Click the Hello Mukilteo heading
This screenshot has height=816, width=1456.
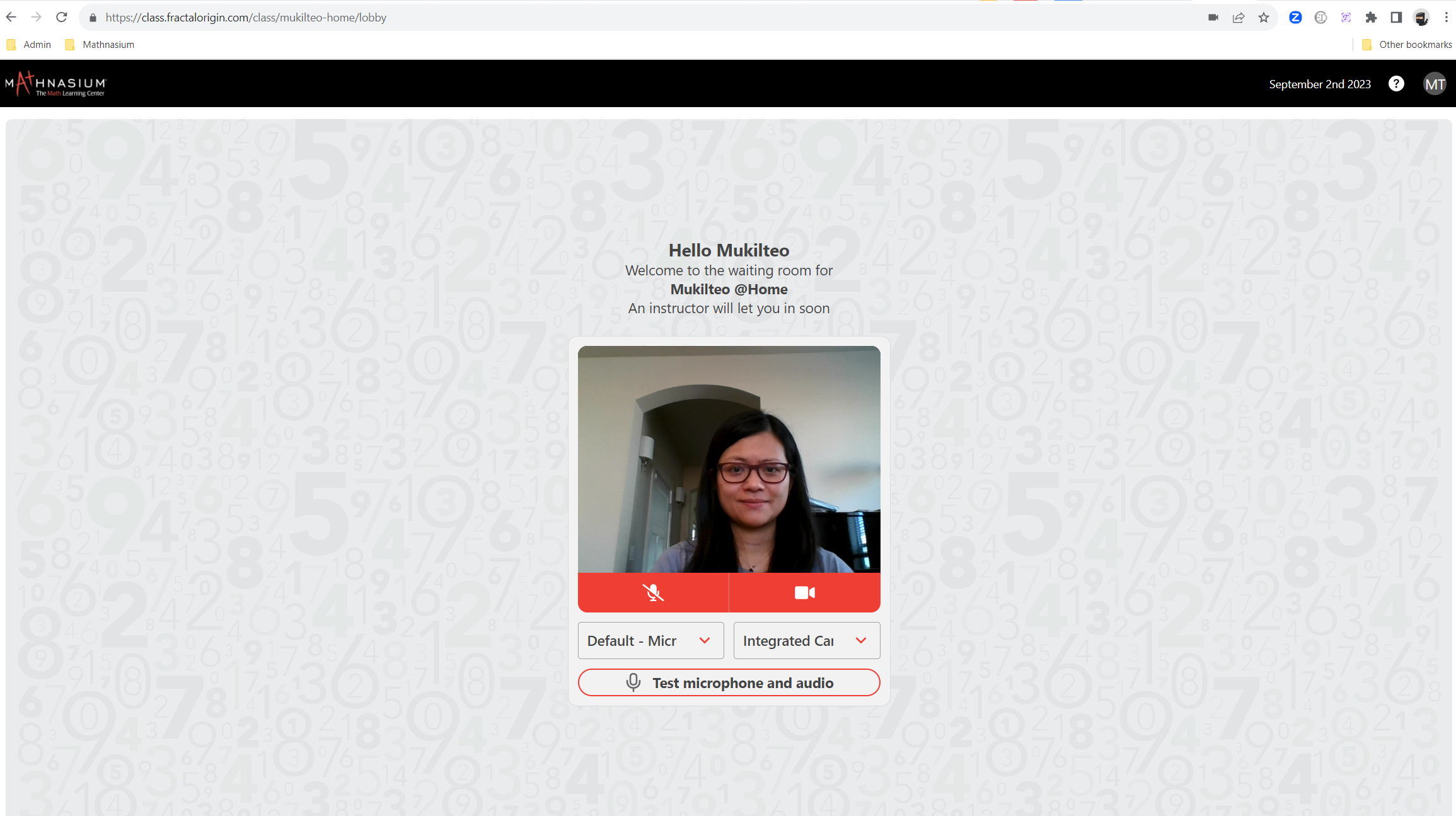click(x=729, y=250)
